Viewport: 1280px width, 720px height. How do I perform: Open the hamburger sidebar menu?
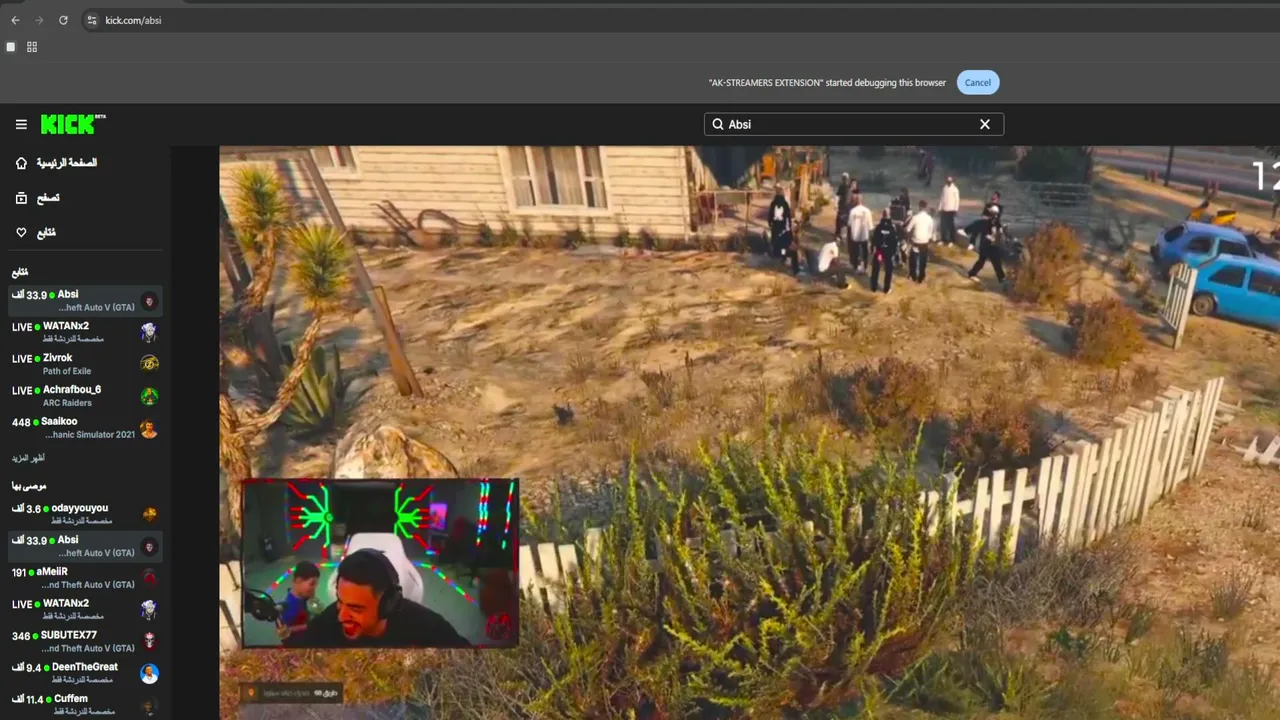coord(21,124)
